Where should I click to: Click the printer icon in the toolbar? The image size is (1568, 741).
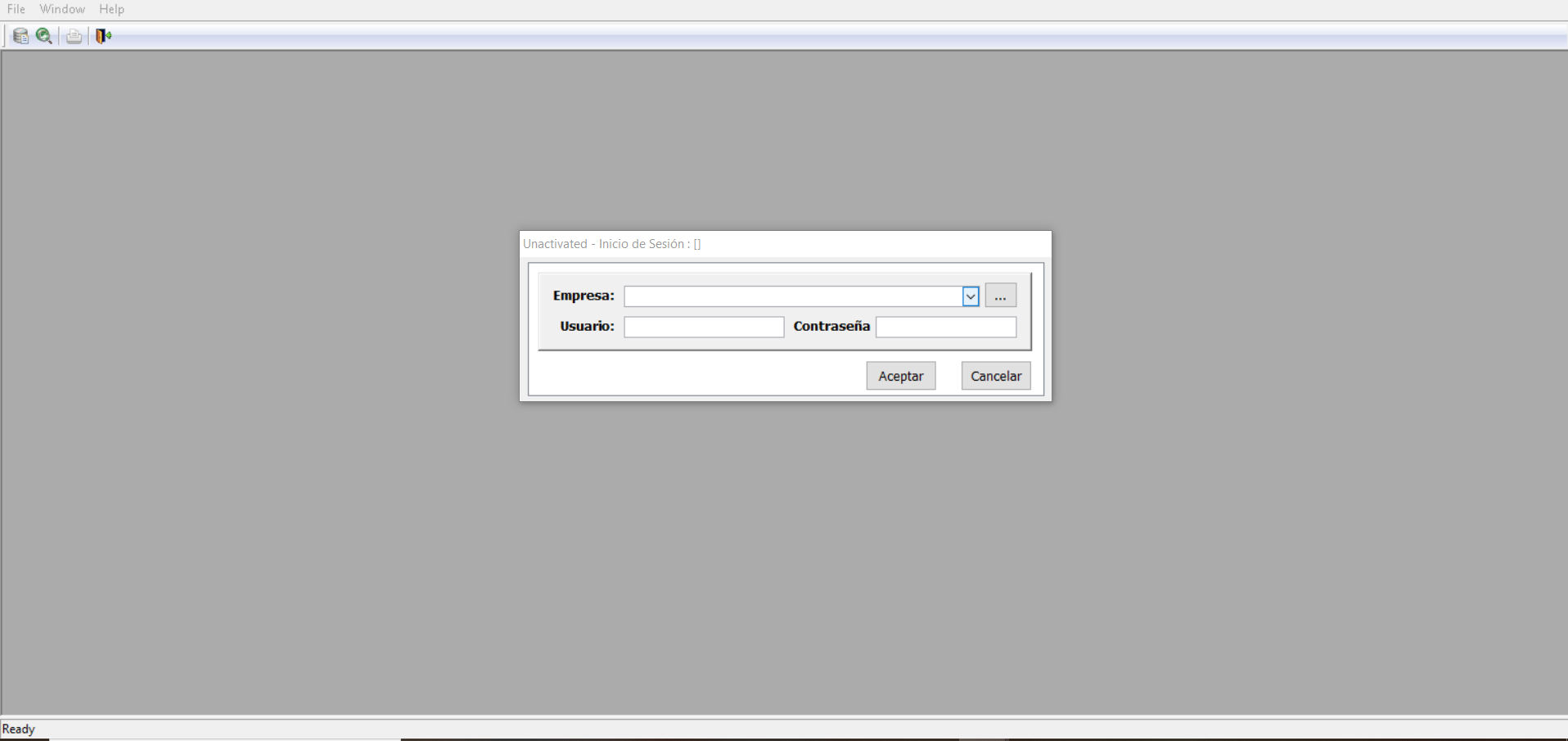click(74, 36)
